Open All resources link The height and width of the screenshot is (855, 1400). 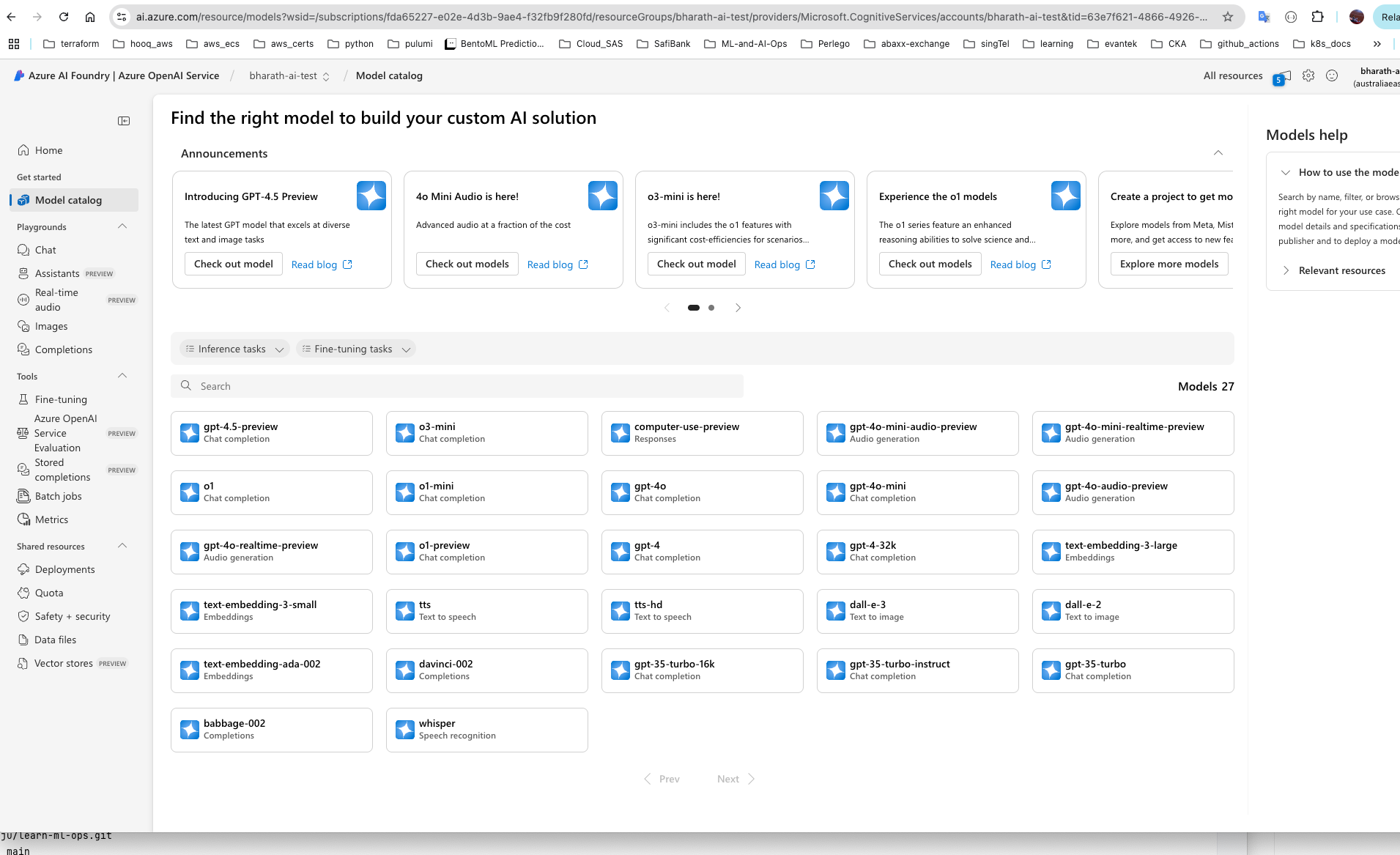(x=1233, y=75)
